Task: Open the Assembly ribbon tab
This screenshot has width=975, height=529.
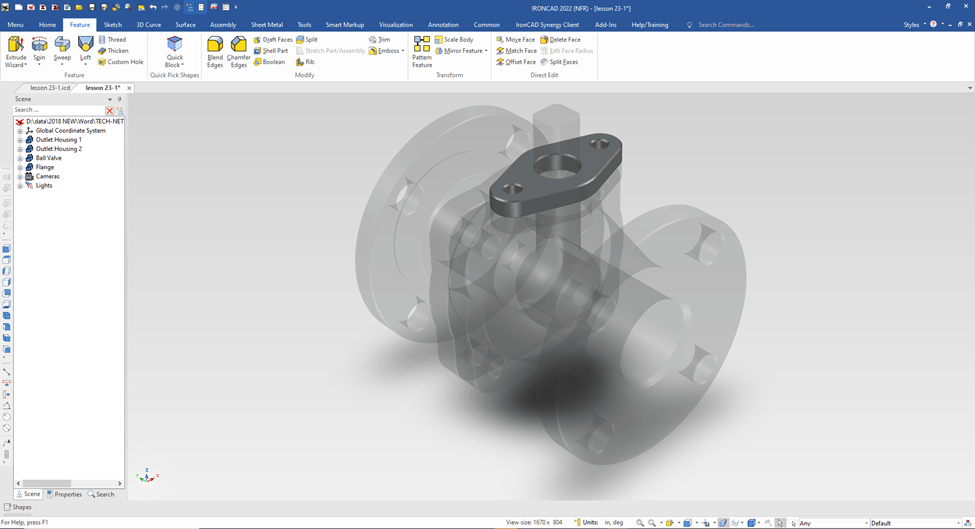Action: tap(223, 25)
